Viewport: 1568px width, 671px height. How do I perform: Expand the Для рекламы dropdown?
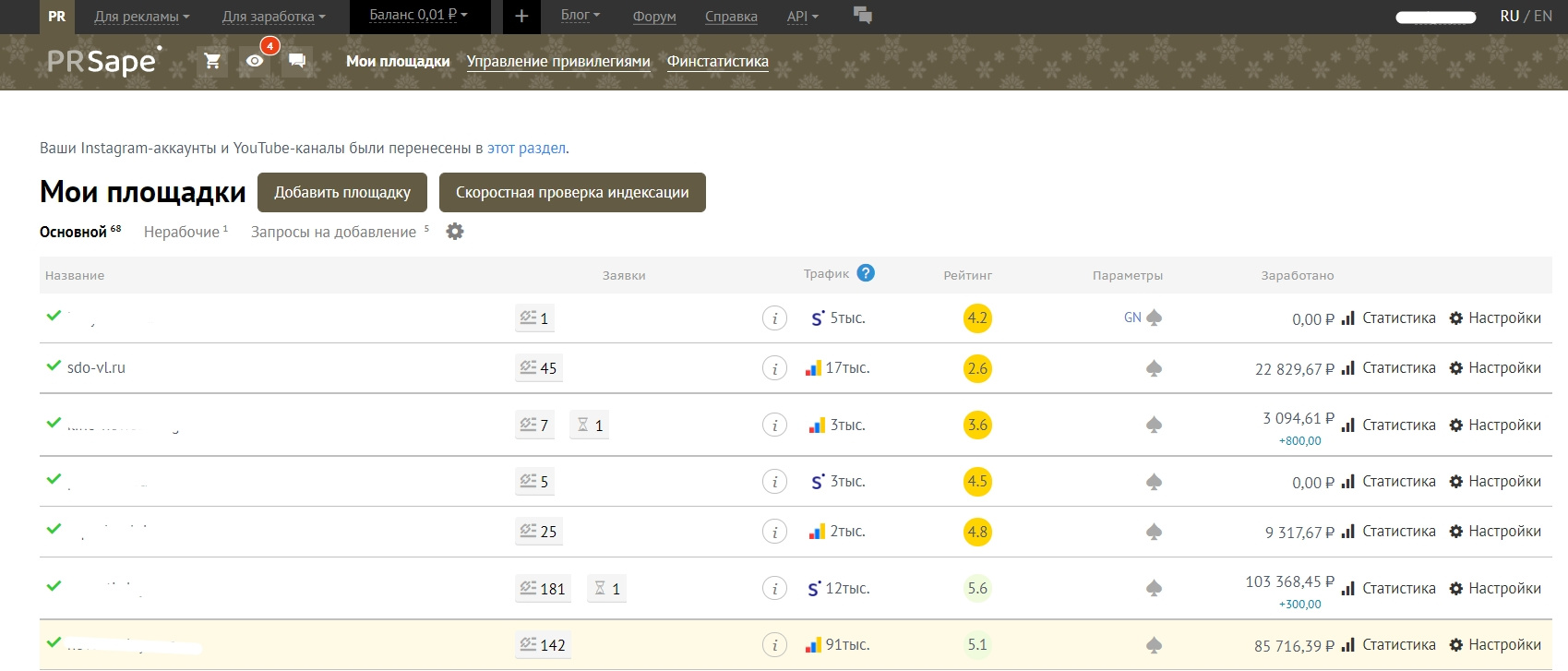click(142, 17)
